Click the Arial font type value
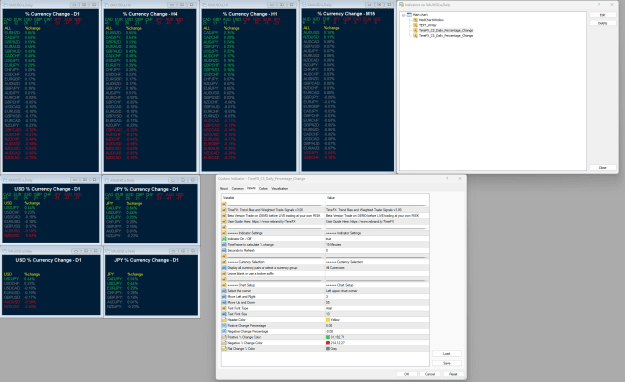The height and width of the screenshot is (382, 625). click(x=377, y=308)
